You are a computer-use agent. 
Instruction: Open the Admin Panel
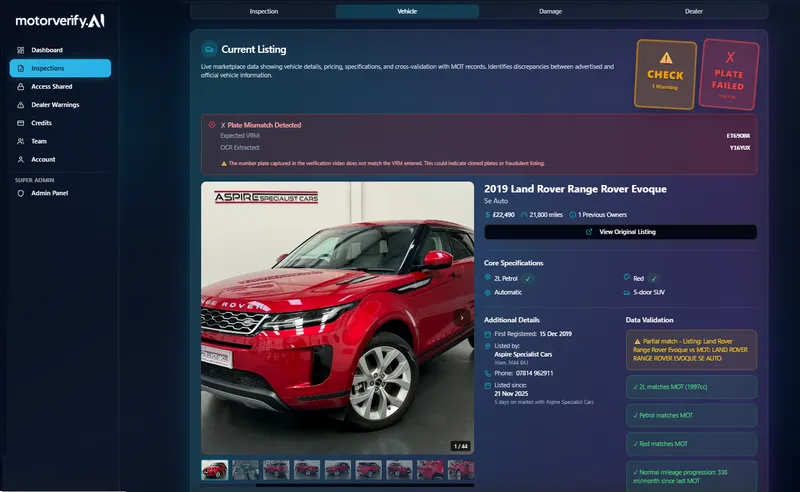click(60, 193)
